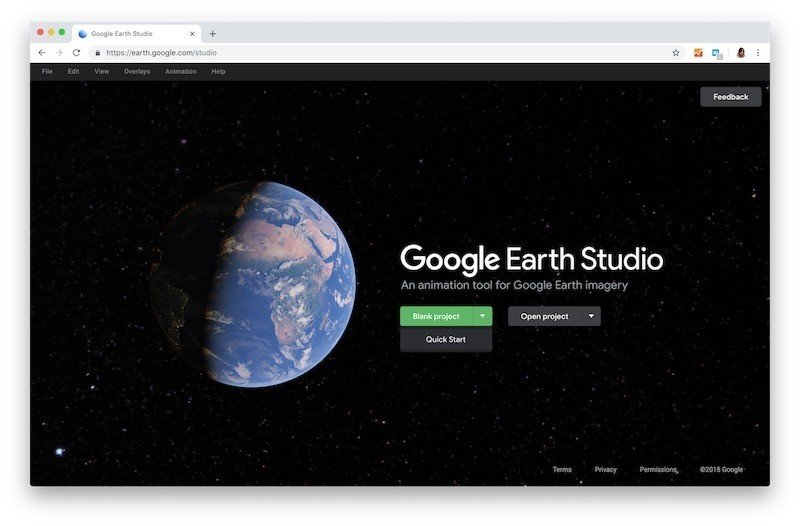Open the Terms link
This screenshot has height=526, width=800.
pyautogui.click(x=562, y=469)
